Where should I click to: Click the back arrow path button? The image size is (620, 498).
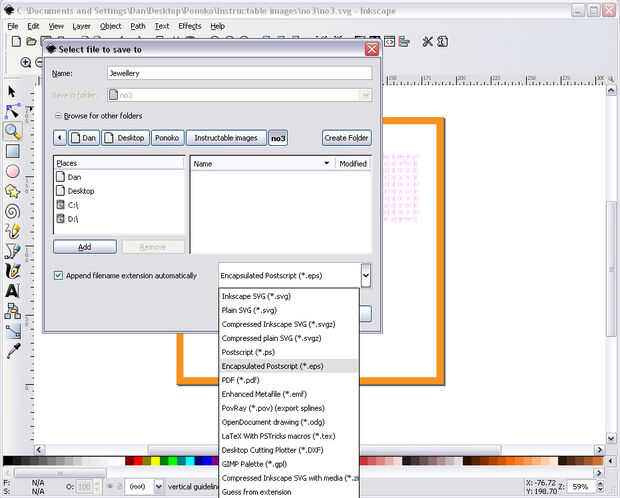(x=60, y=138)
